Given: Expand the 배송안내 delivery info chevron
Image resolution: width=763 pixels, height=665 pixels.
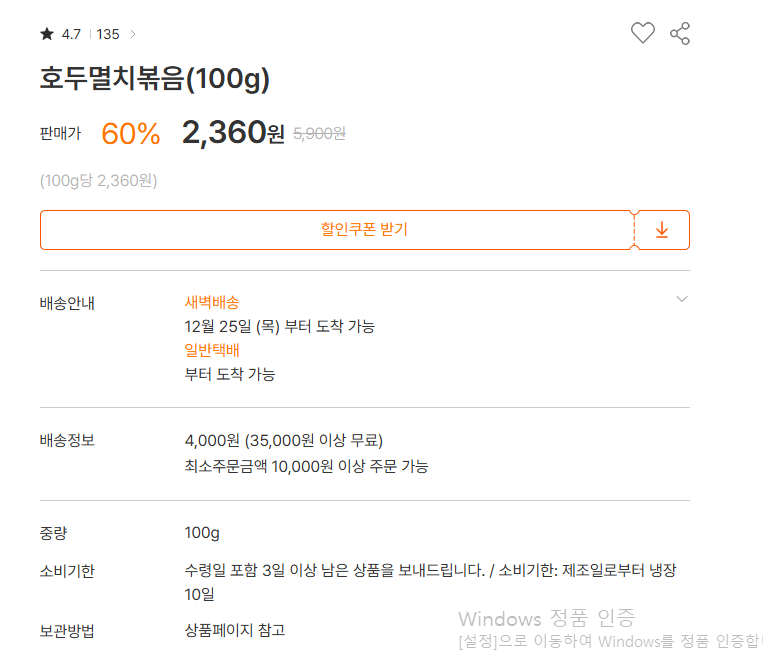Looking at the screenshot, I should tap(682, 299).
